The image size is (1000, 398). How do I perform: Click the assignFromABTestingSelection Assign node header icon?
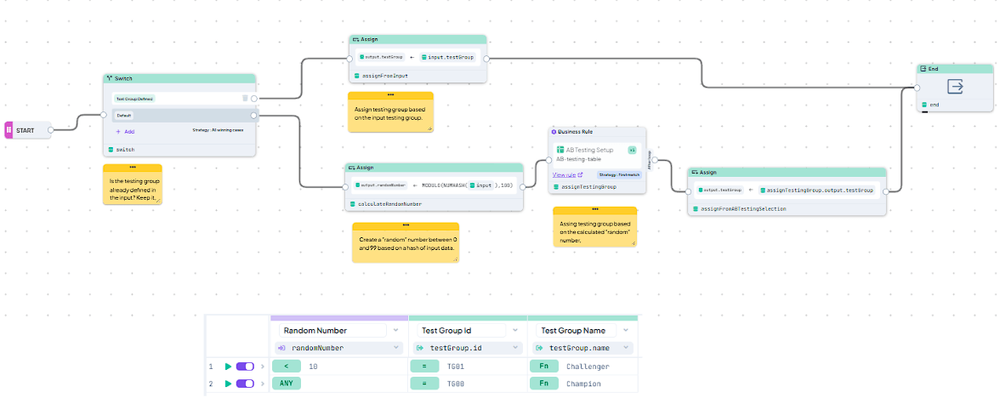tap(695, 172)
